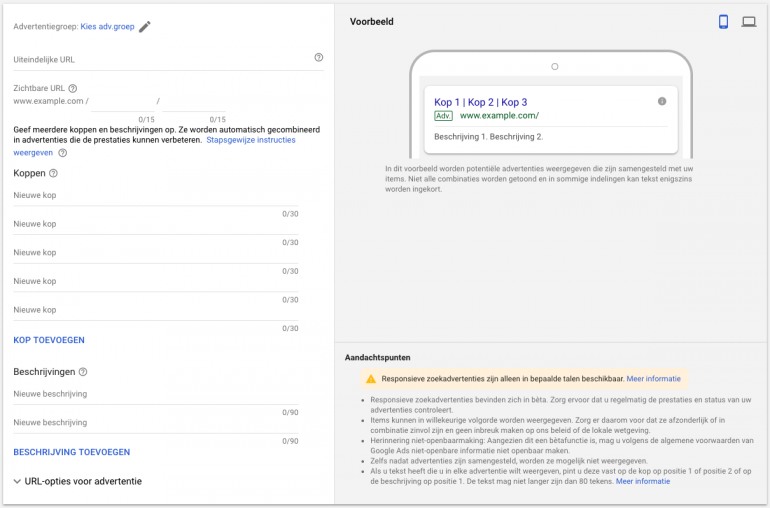Open Stapsgewijze instructies weergeven link
Viewport: 770px width, 508px height.
[250, 140]
